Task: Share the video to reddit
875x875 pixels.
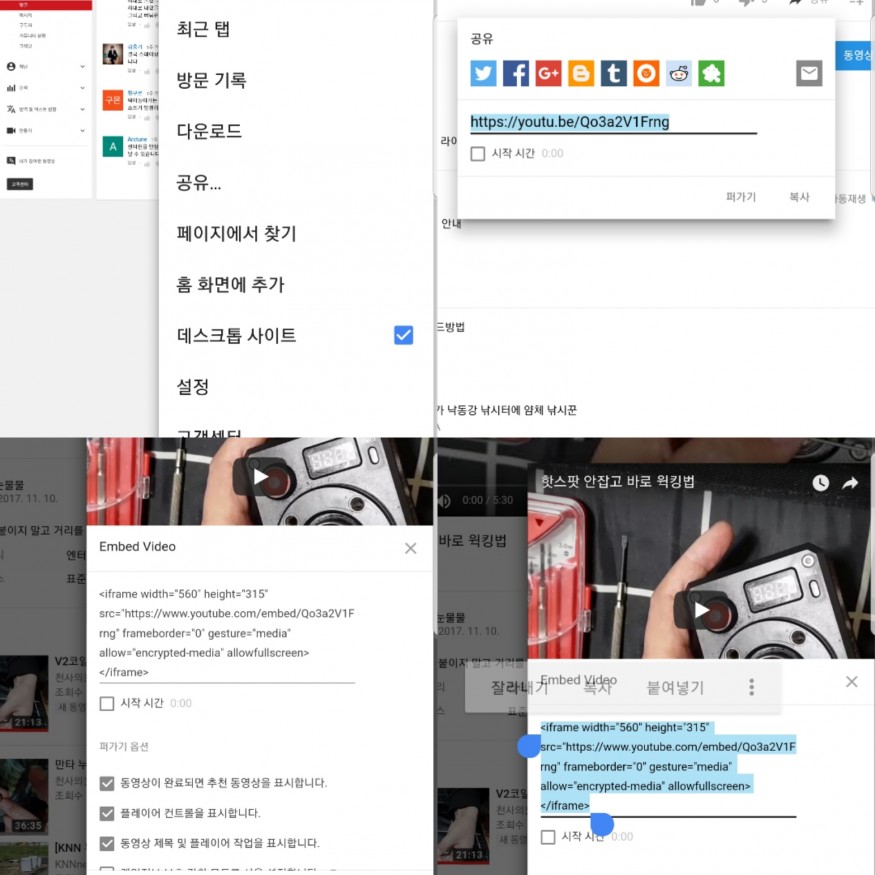Action: (x=679, y=74)
